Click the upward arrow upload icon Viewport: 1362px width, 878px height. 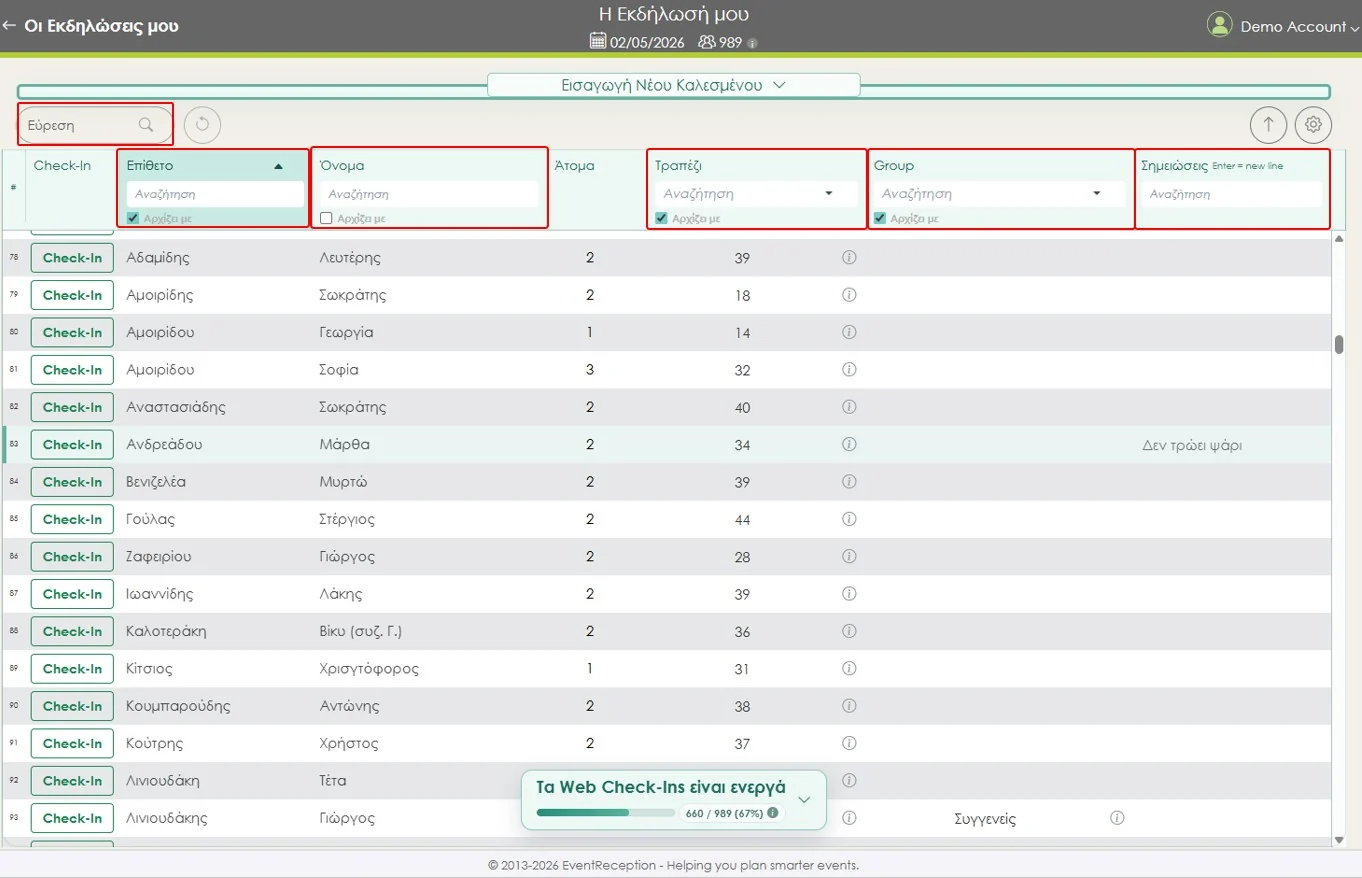click(x=1268, y=124)
